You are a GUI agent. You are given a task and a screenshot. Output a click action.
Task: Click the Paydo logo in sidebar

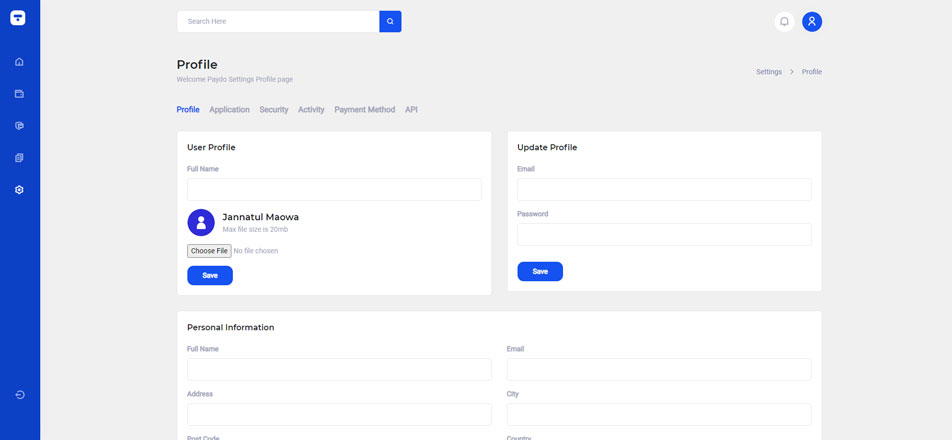[18, 18]
